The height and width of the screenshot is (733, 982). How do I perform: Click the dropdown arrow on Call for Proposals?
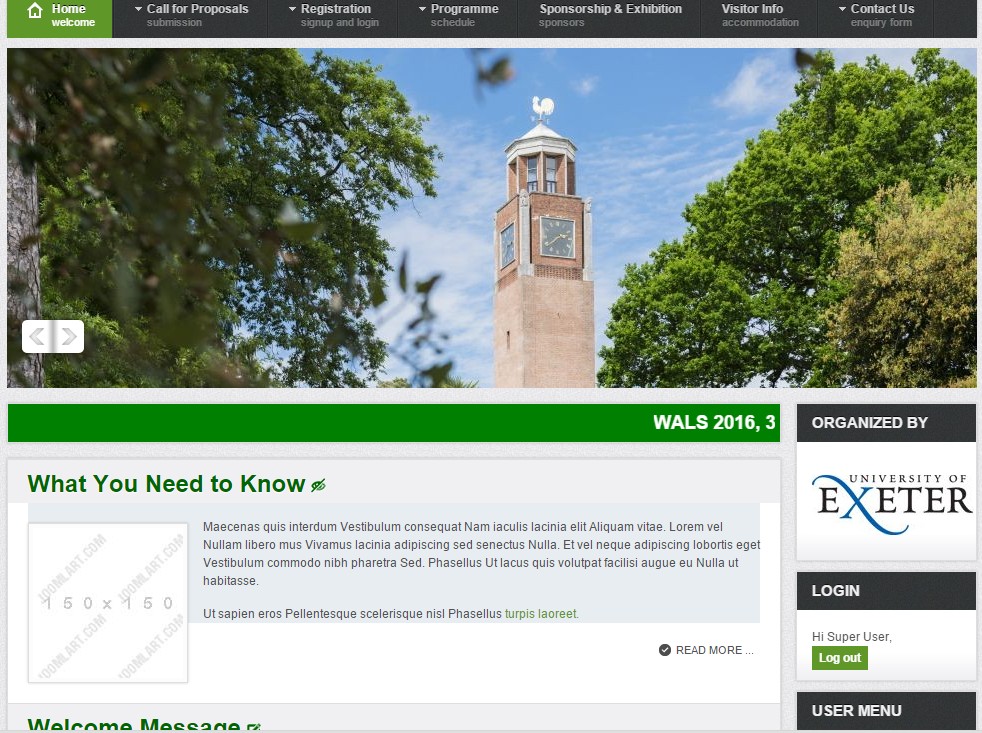click(140, 8)
